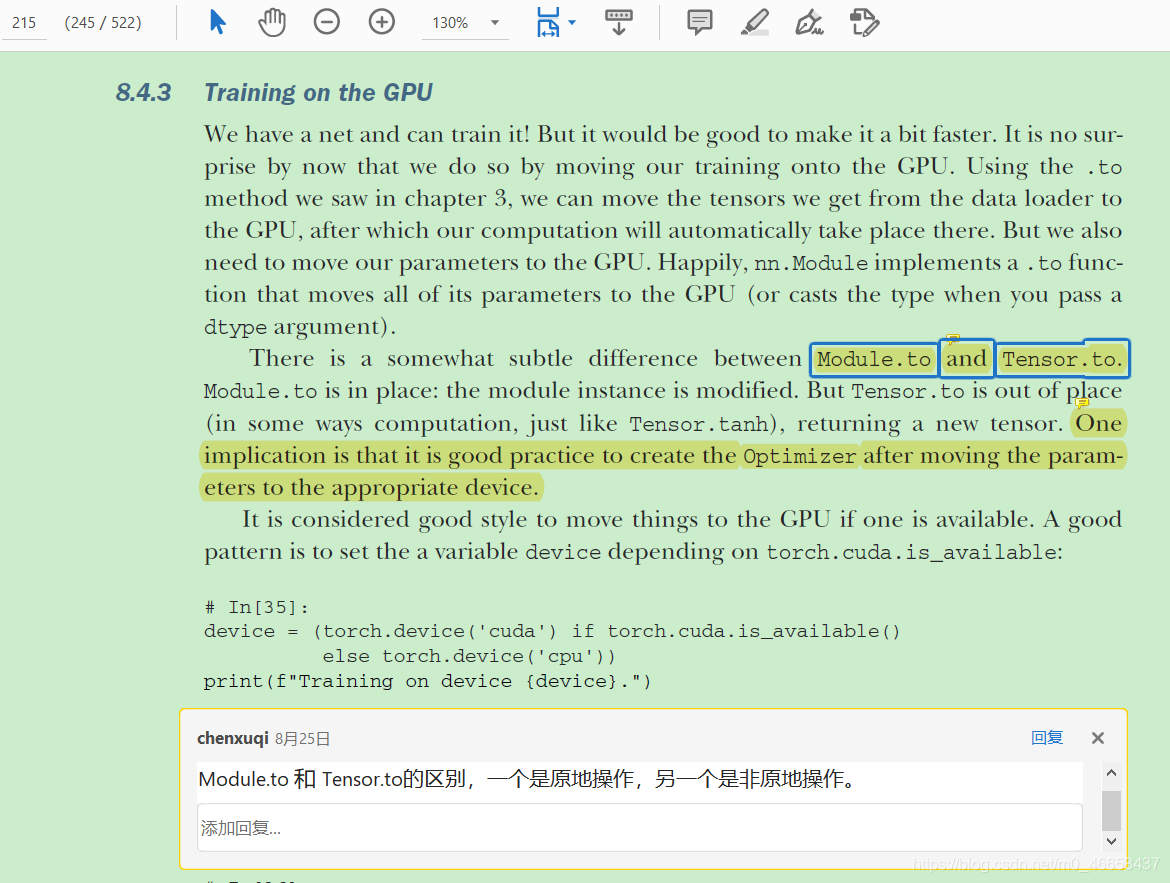Open the sign document pen tool
This screenshot has height=883, width=1170.
pos(809,22)
